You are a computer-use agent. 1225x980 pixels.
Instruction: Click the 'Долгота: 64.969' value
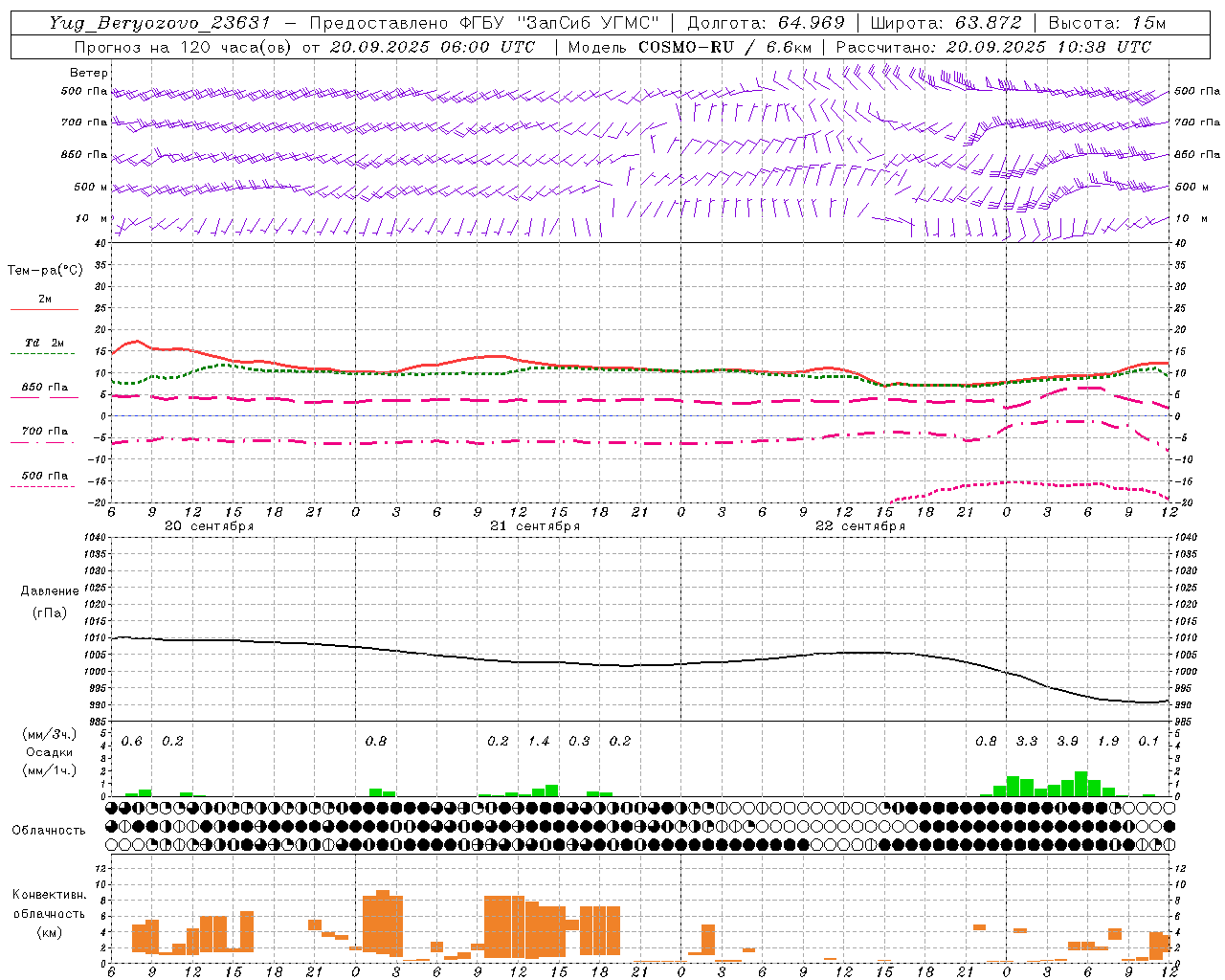click(x=766, y=23)
